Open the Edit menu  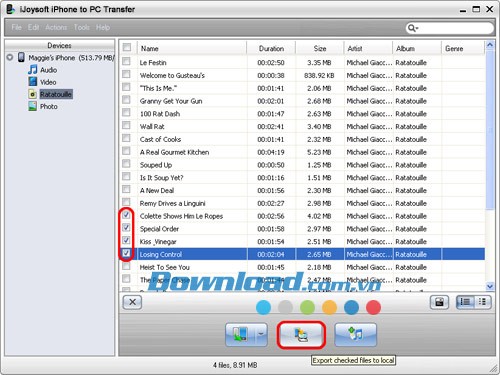[x=33, y=27]
